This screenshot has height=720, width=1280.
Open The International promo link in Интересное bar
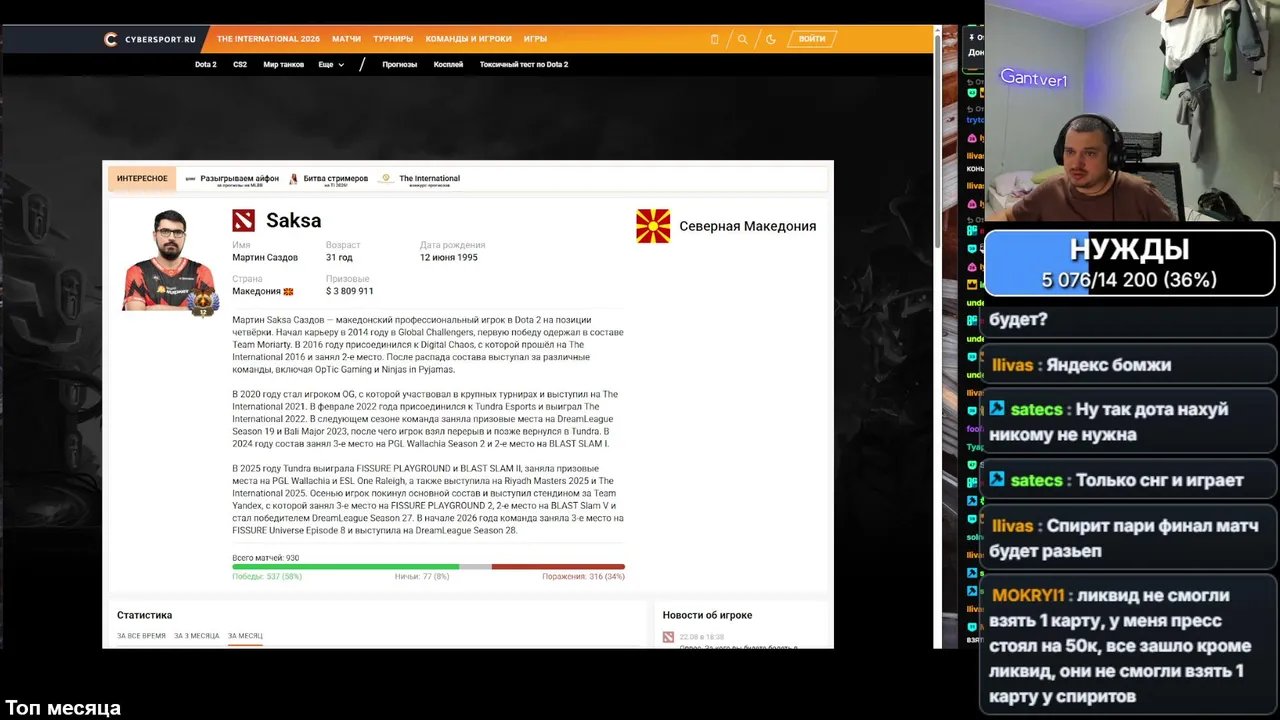(x=429, y=179)
